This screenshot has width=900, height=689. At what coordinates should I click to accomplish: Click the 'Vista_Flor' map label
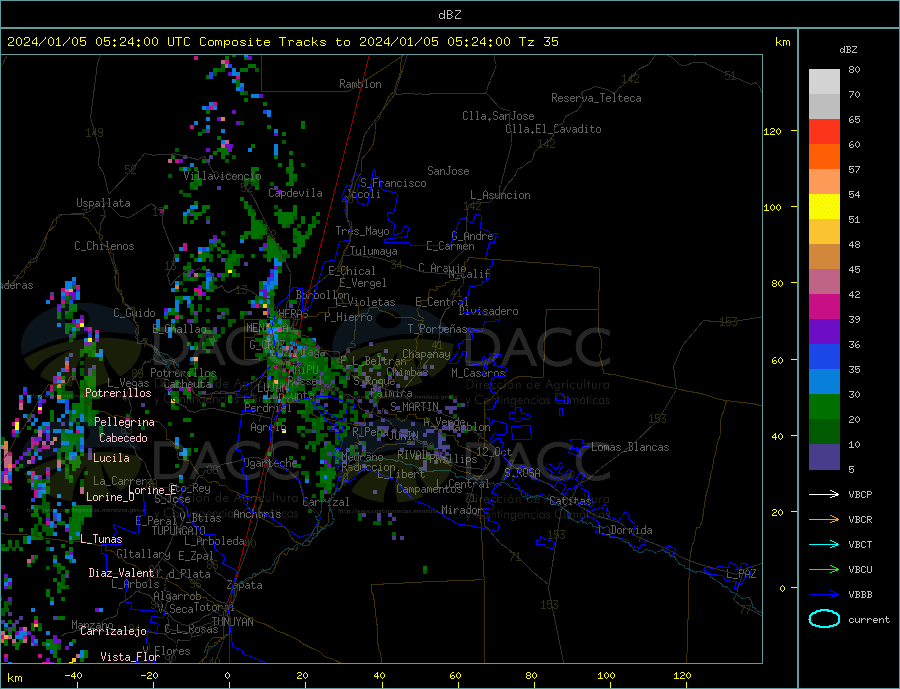click(130, 657)
